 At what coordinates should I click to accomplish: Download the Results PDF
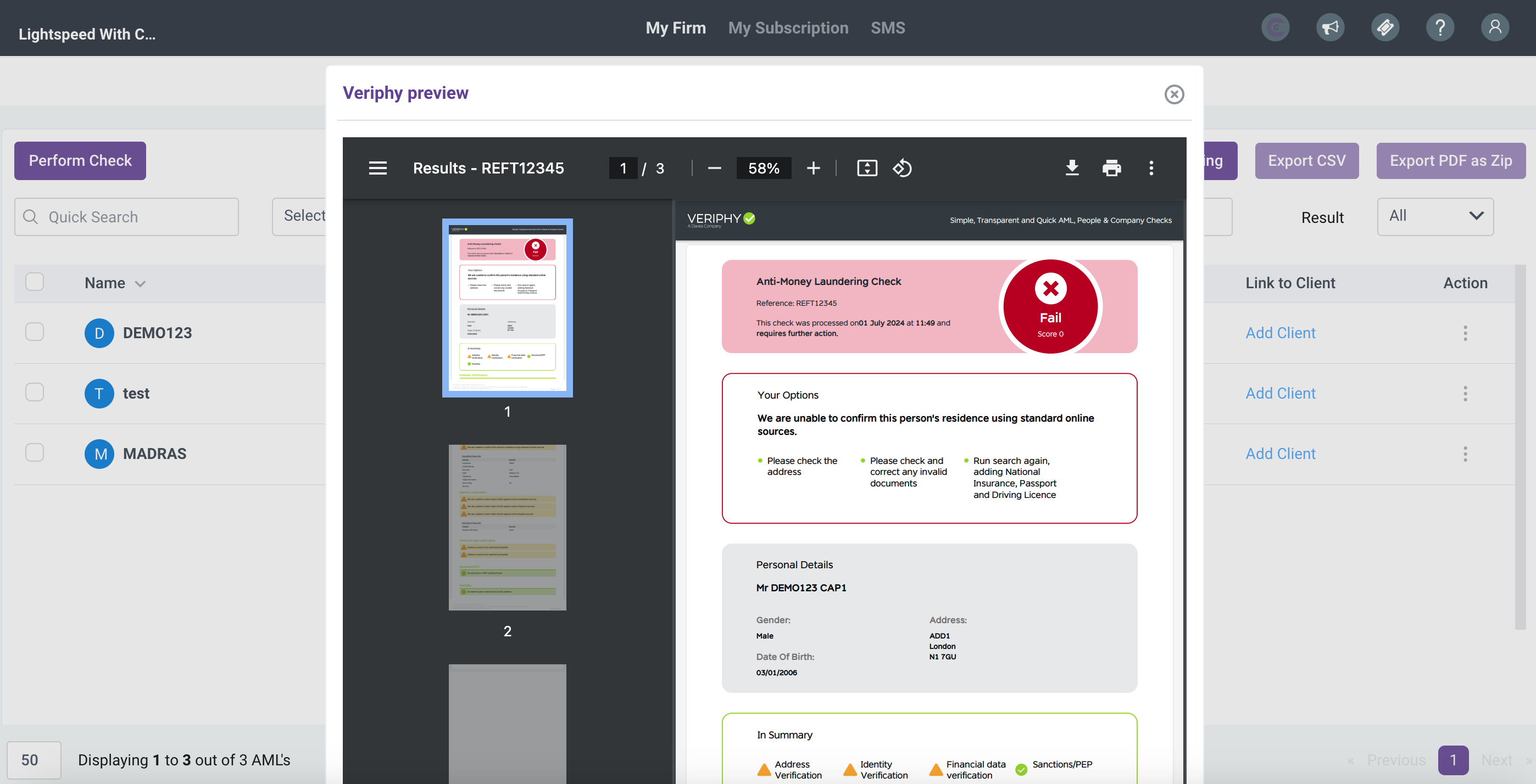[1071, 168]
